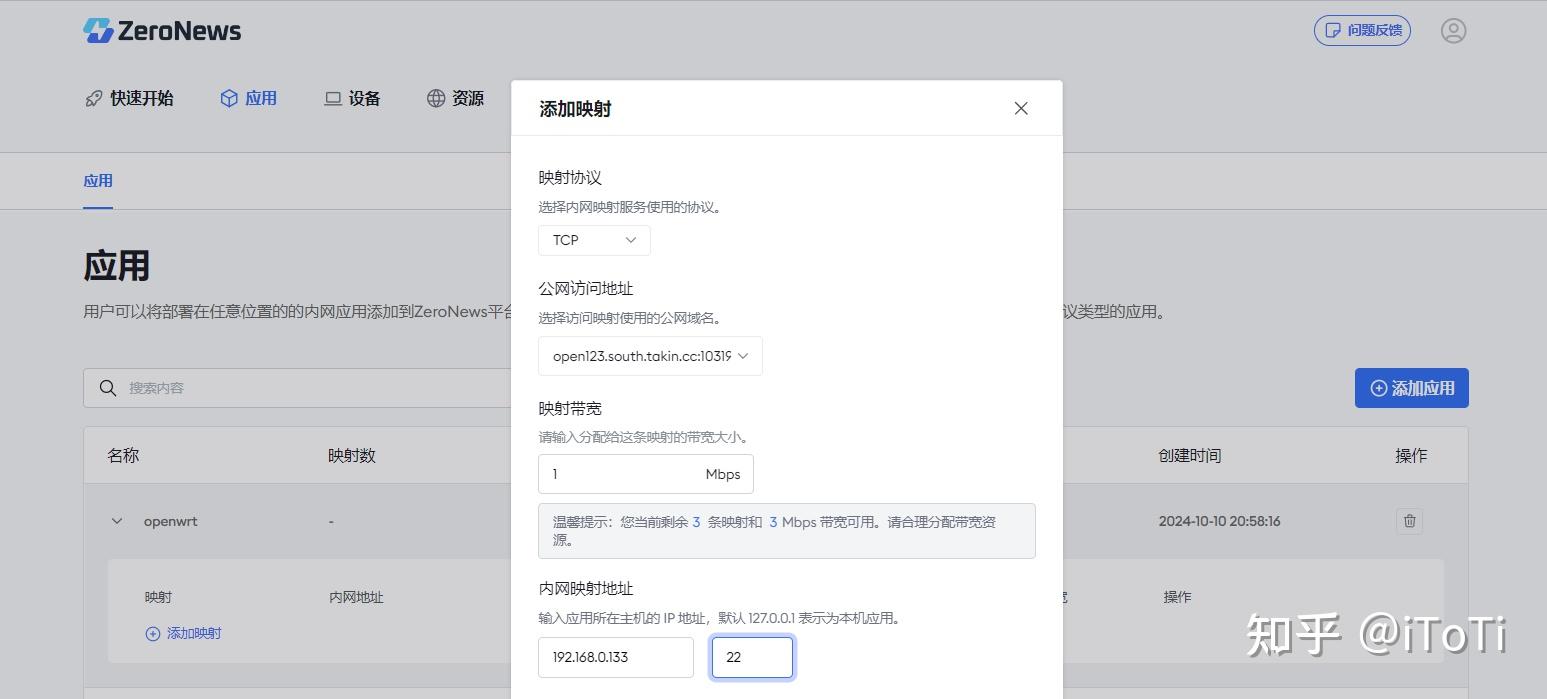1547x699 pixels.
Task: Delete the openwrt app via trash icon
Action: tap(1410, 521)
